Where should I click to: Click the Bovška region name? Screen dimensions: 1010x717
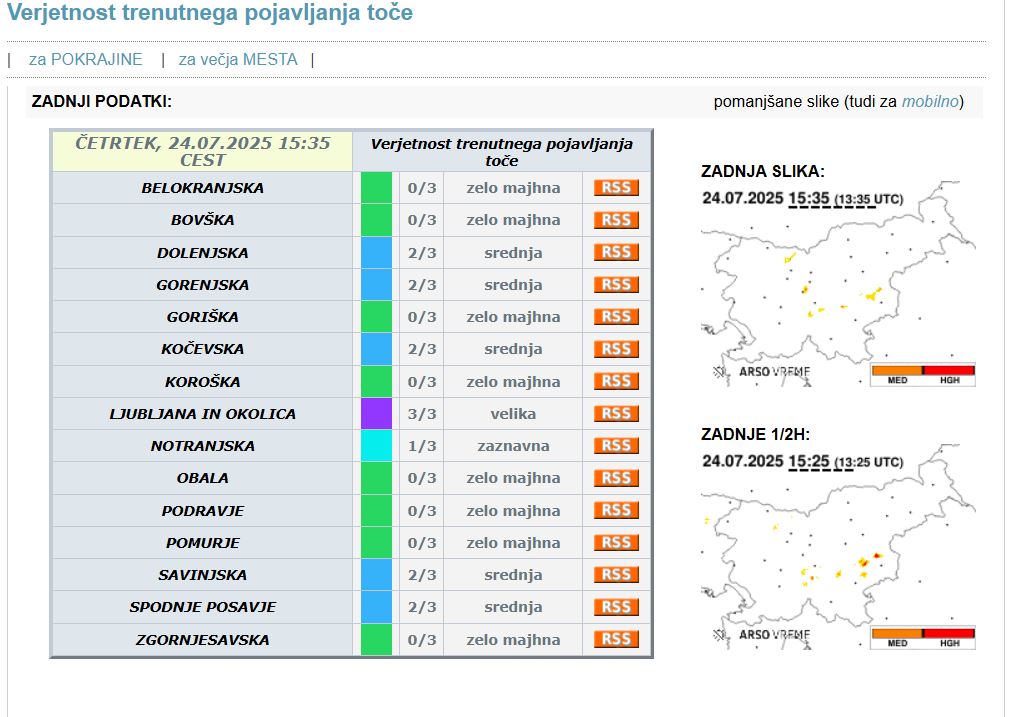[x=203, y=220]
